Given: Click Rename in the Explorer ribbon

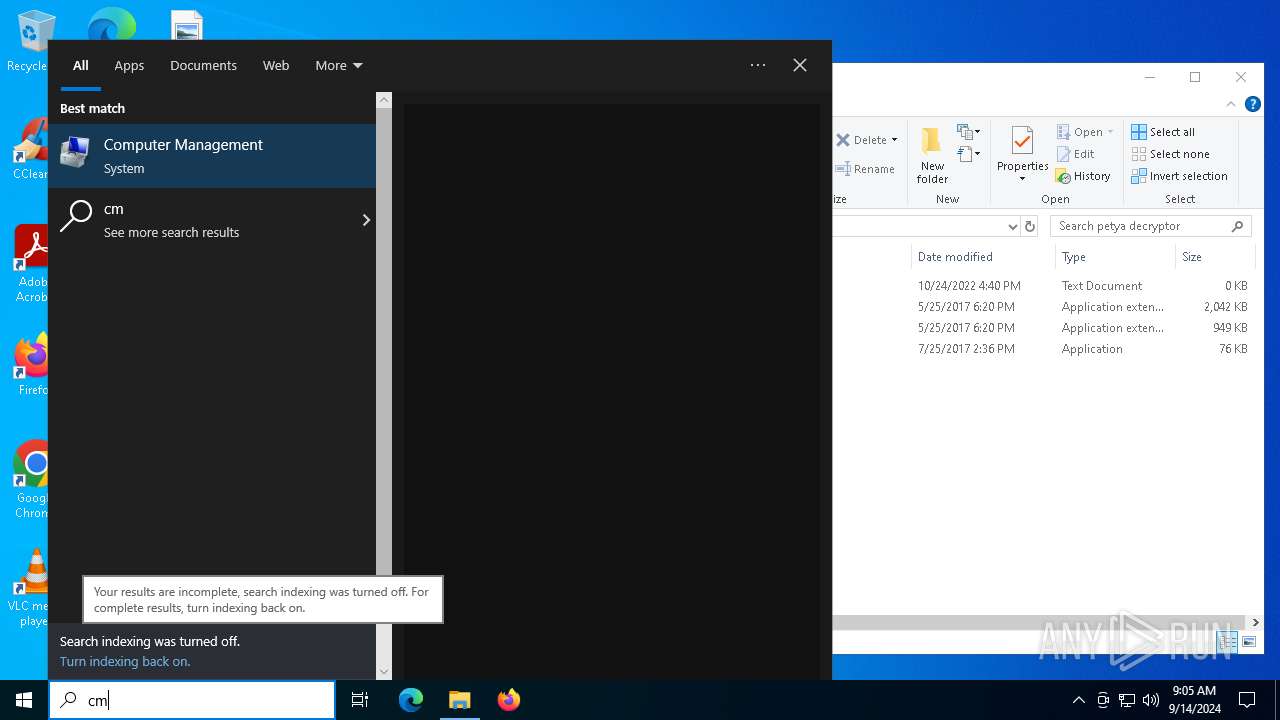Looking at the screenshot, I should tap(865, 169).
